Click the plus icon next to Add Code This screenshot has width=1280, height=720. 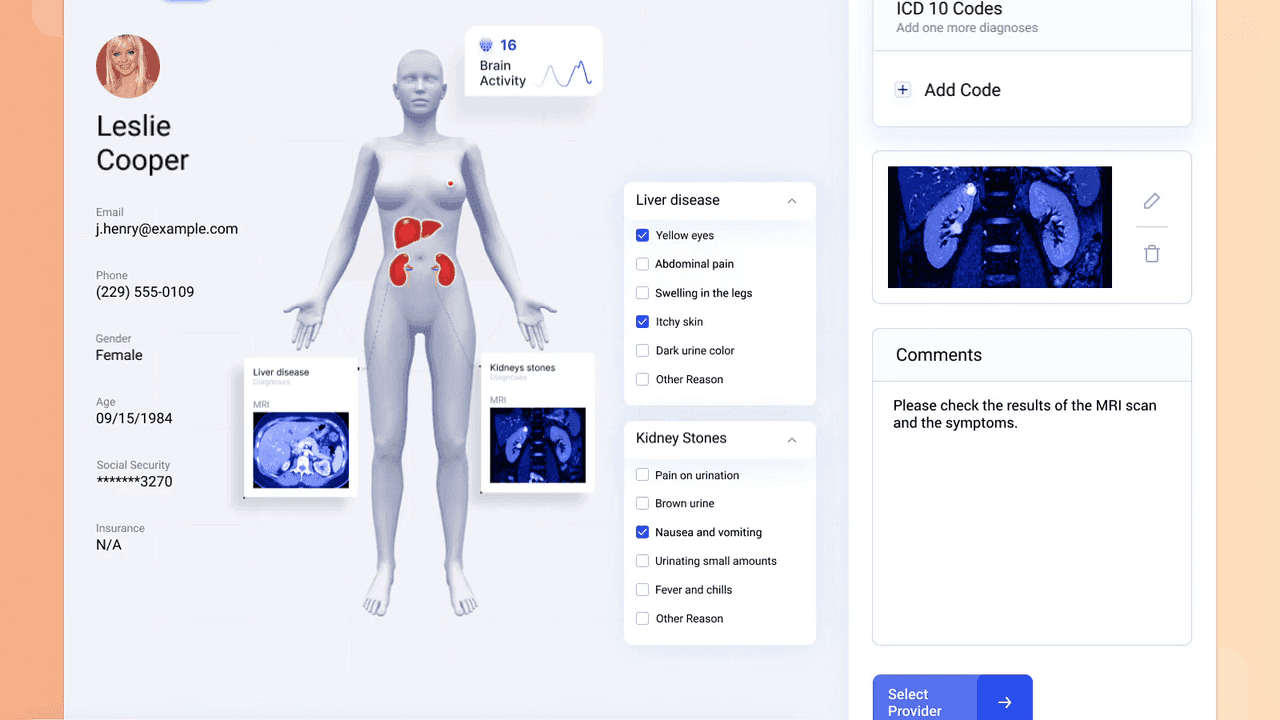[902, 90]
